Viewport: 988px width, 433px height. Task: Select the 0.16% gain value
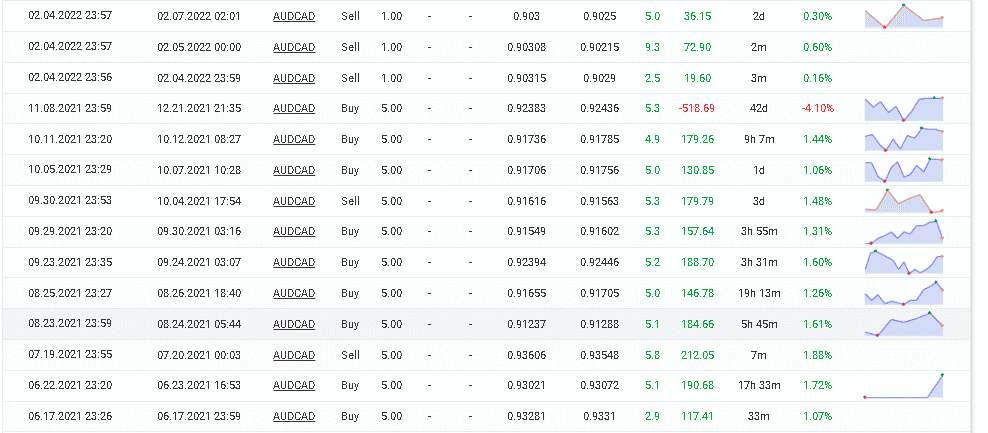[817, 78]
